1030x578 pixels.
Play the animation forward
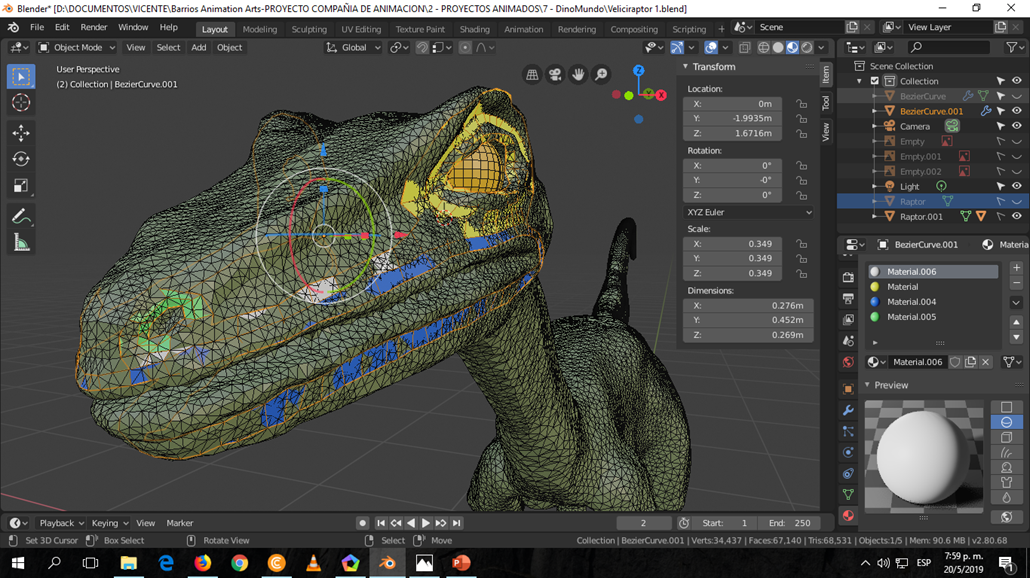coord(426,523)
